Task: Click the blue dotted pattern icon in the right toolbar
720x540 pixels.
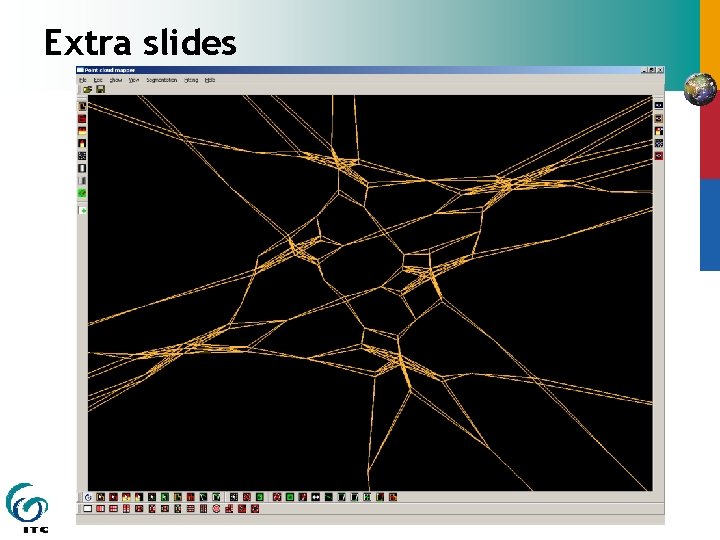Action: click(x=659, y=144)
